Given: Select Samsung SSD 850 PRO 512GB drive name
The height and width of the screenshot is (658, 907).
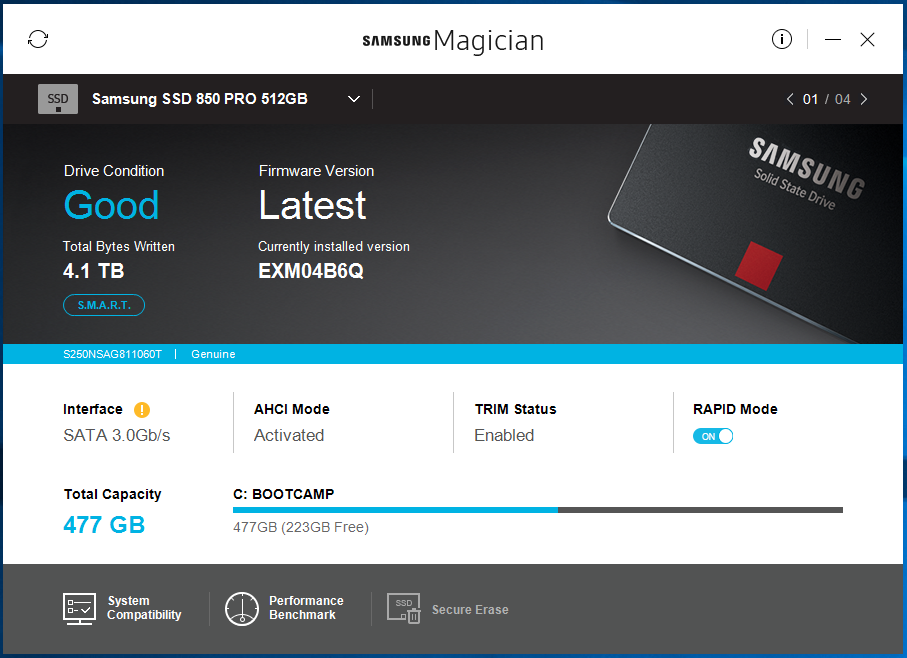Looking at the screenshot, I should pos(200,99).
